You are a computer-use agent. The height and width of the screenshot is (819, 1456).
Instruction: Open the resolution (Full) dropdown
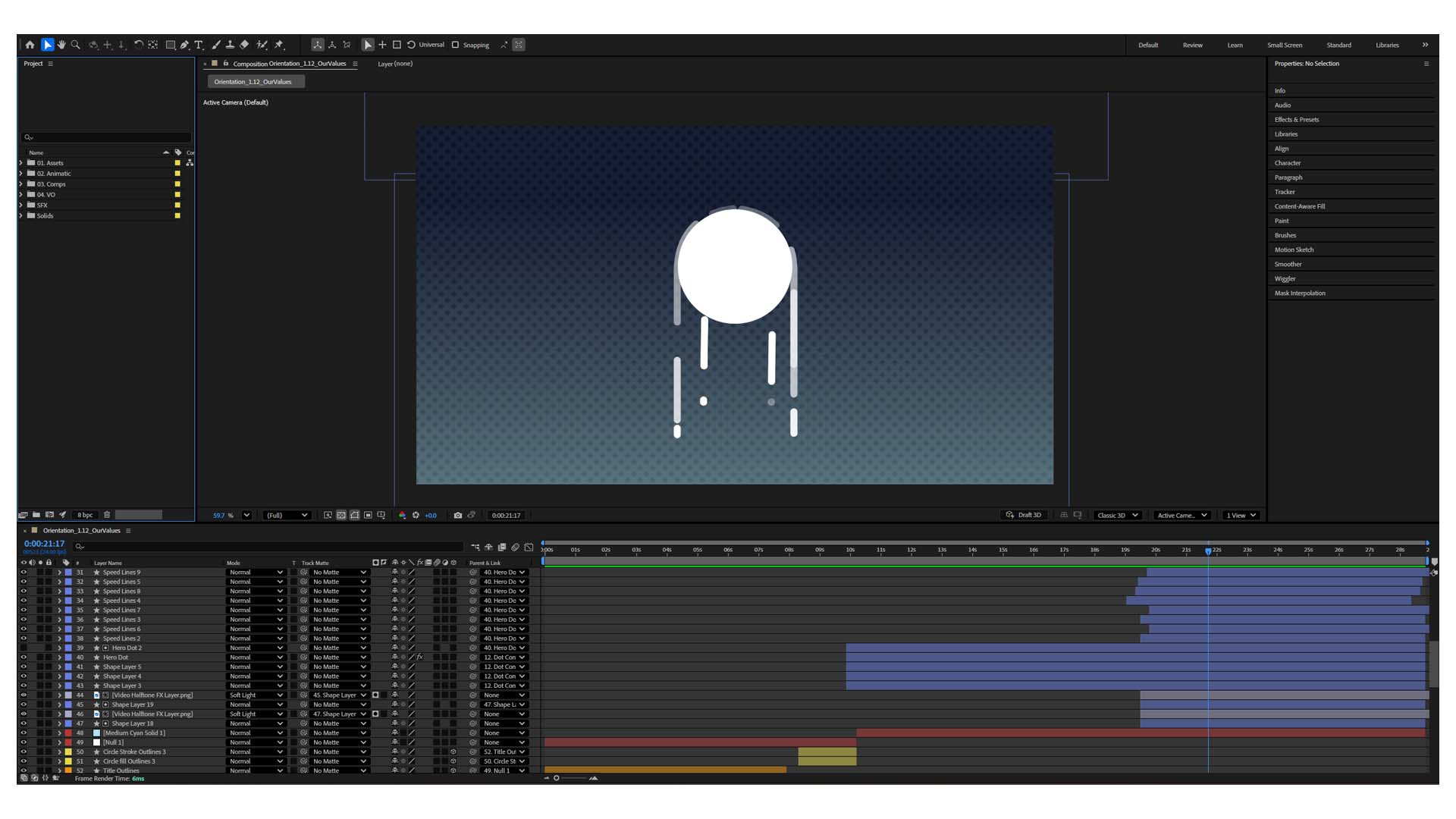287,515
